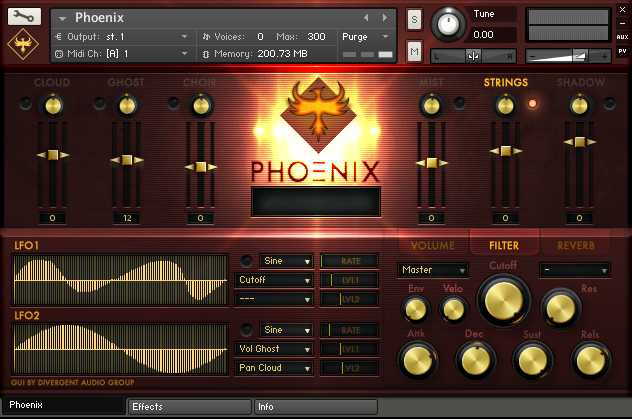Viewport: 632px width, 419px height.
Task: Toggle the LFO1 on/off LED
Action: (246, 261)
